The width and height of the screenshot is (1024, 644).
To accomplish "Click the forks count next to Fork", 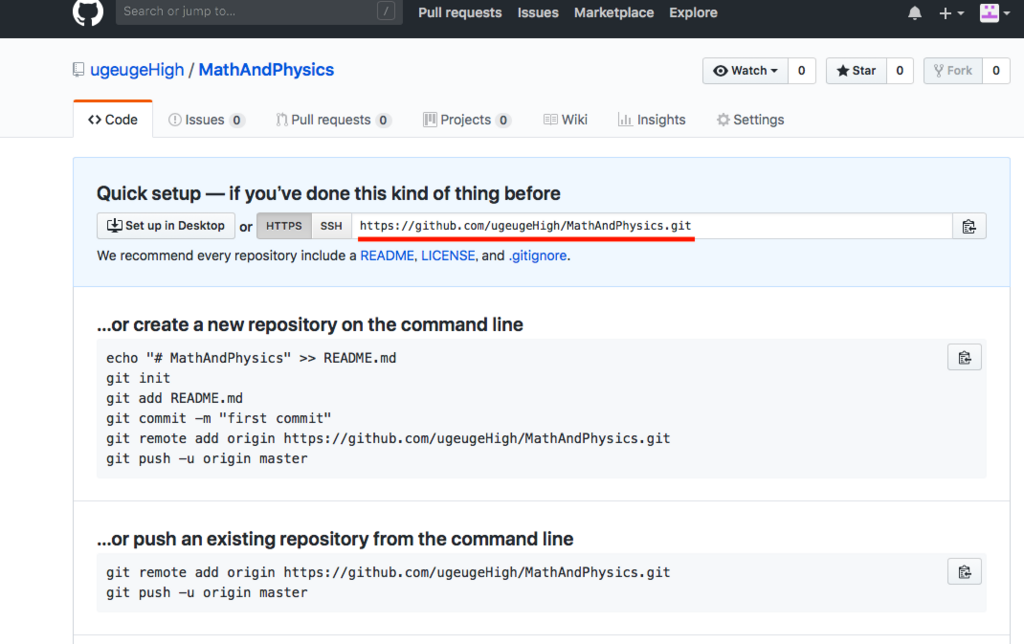I will (996, 71).
